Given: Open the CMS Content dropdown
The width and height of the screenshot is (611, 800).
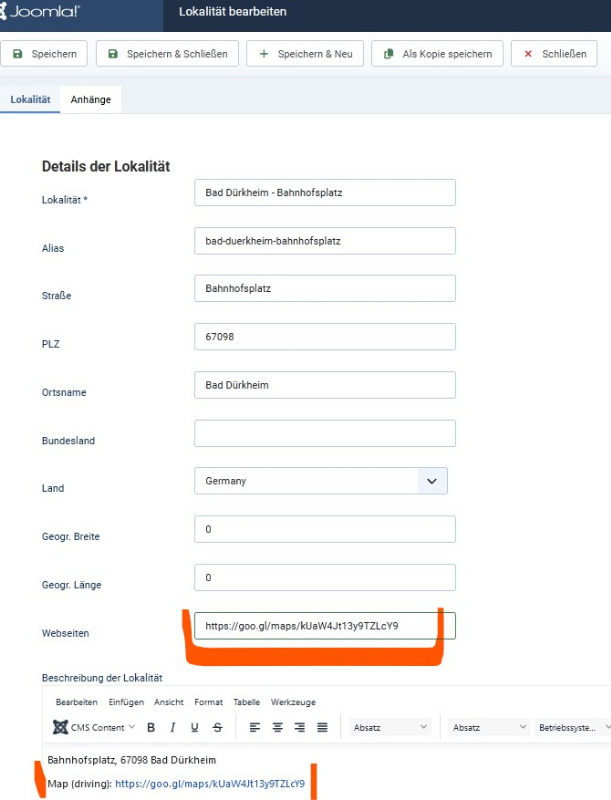Looking at the screenshot, I should 94,727.
